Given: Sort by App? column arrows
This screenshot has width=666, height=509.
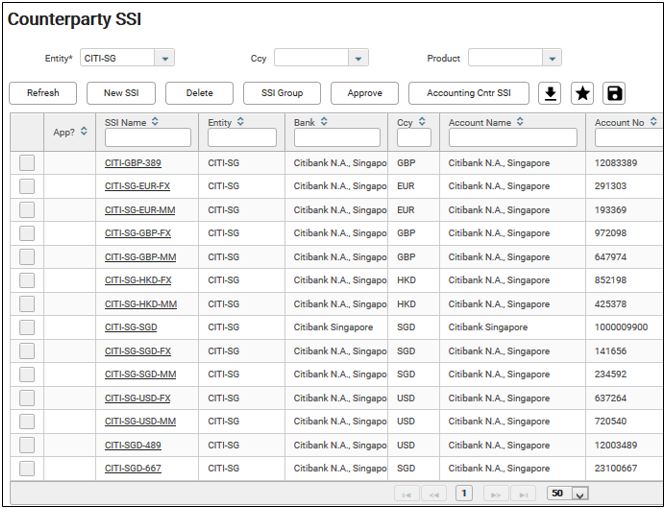Looking at the screenshot, I should tap(84, 131).
